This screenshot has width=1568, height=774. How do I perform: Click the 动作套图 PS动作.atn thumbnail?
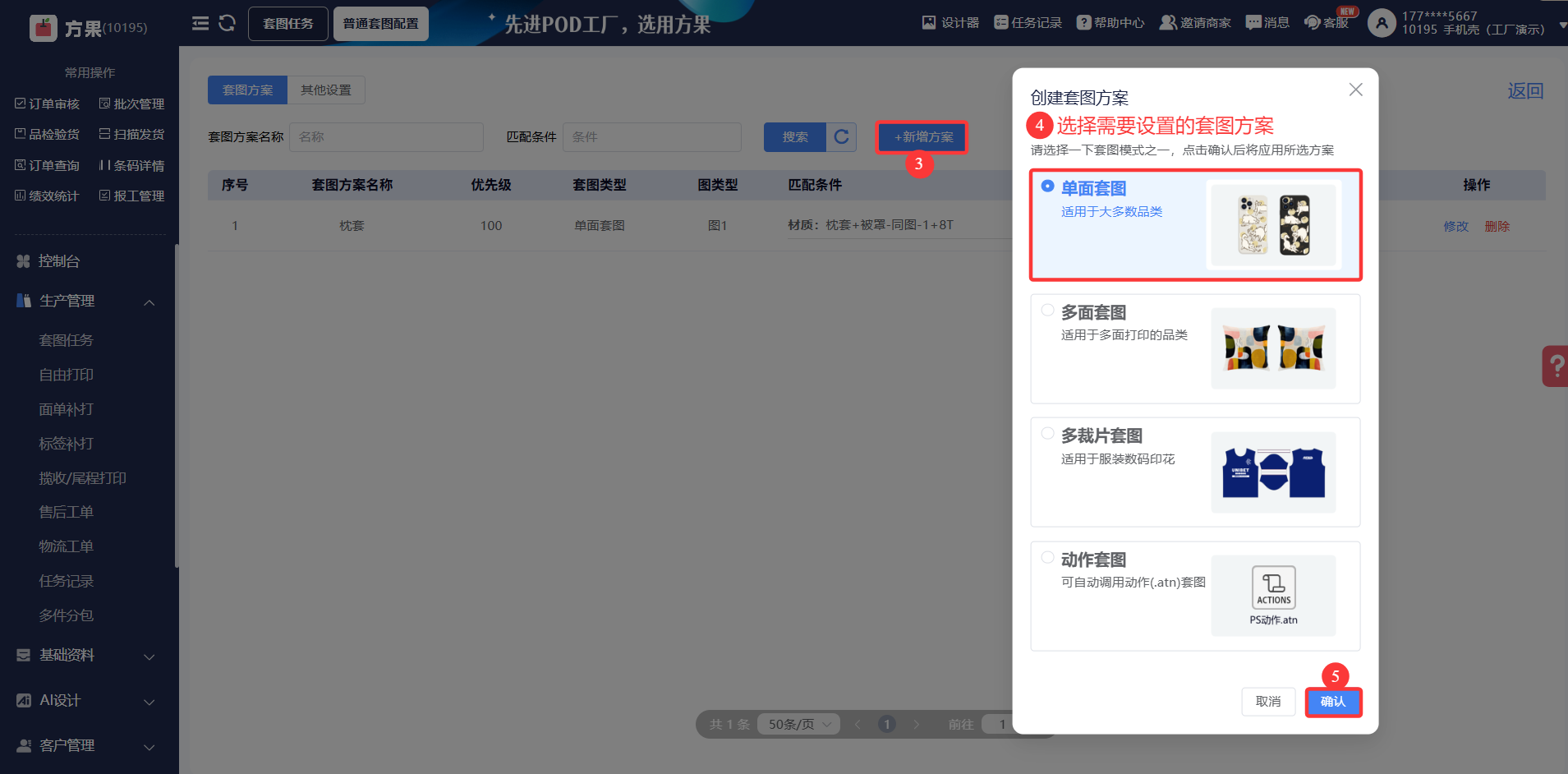tap(1273, 596)
